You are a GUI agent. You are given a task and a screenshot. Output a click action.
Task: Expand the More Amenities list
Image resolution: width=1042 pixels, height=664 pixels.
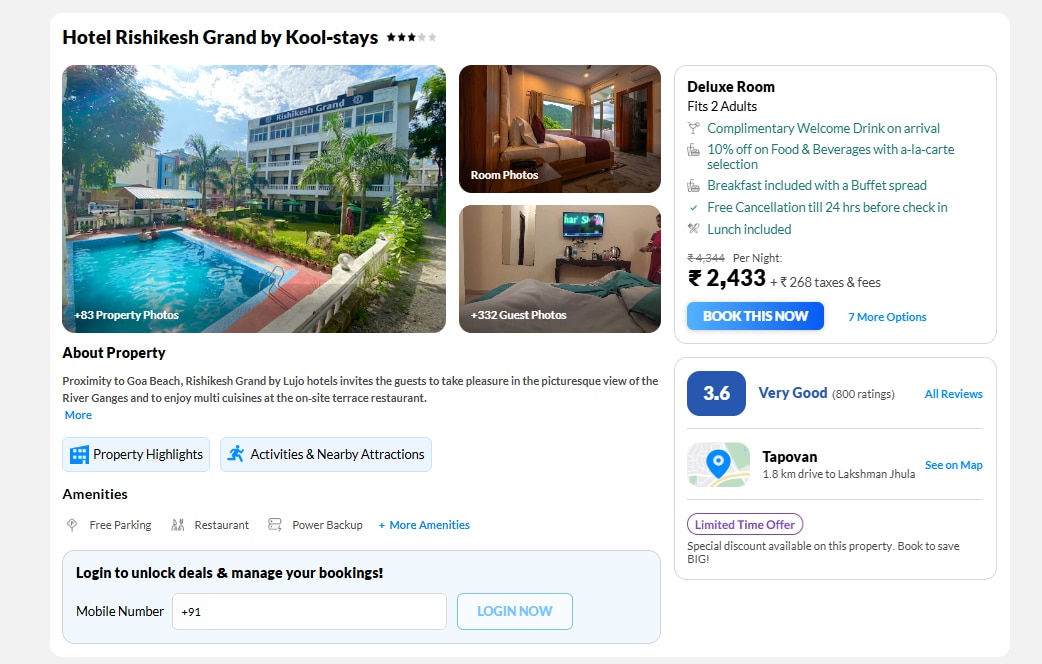click(424, 525)
